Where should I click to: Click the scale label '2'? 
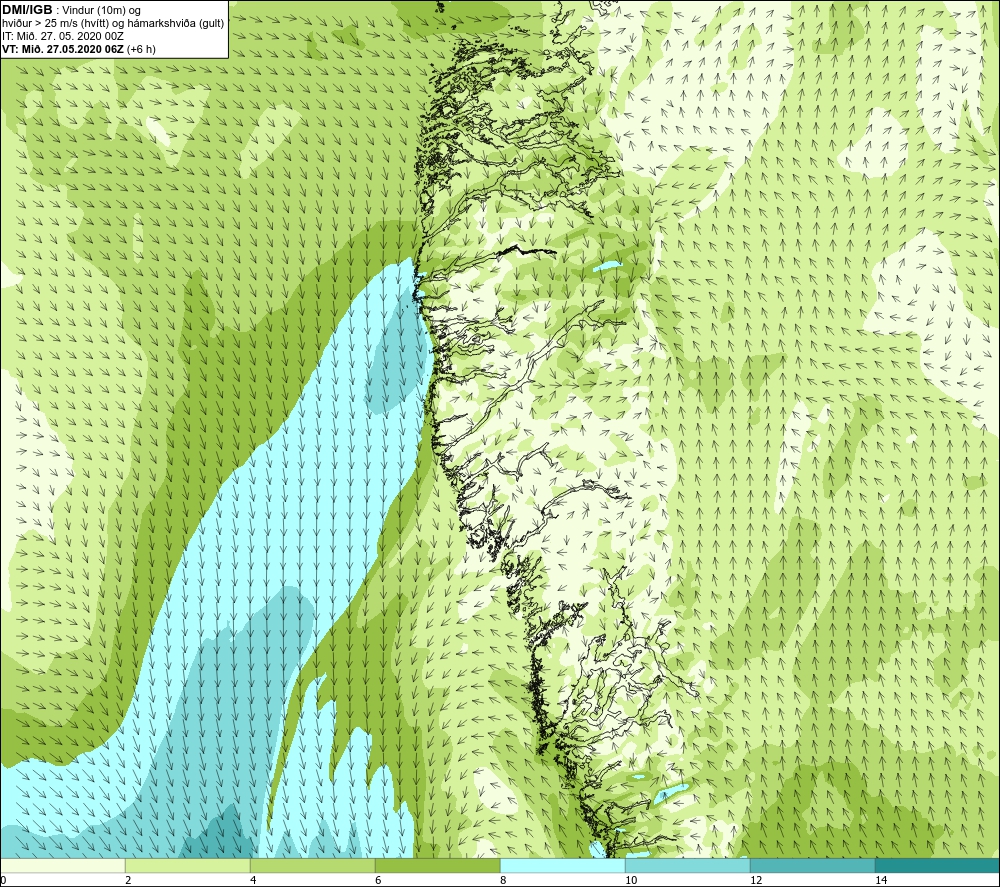coord(128,880)
